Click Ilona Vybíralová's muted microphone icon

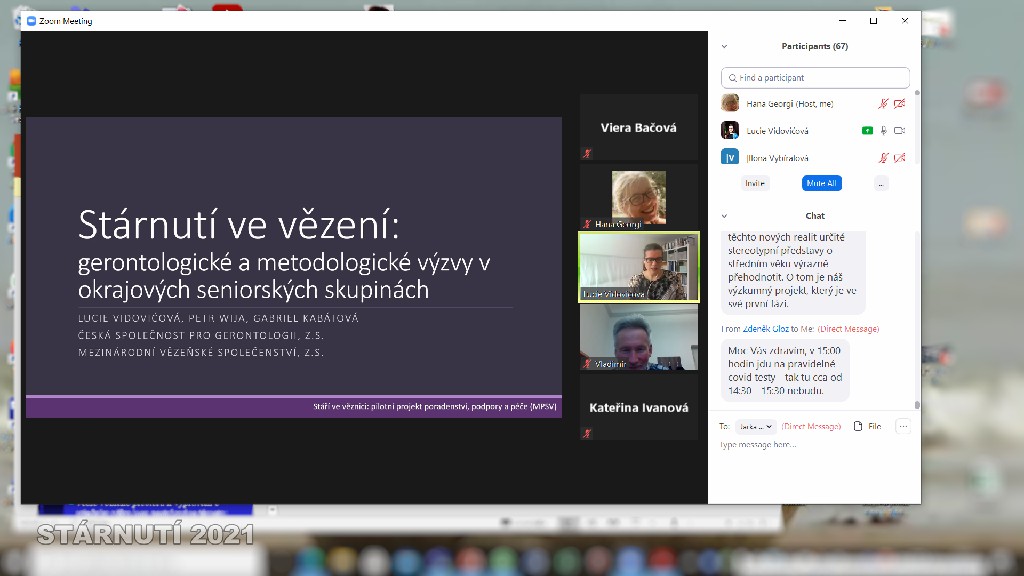point(883,158)
